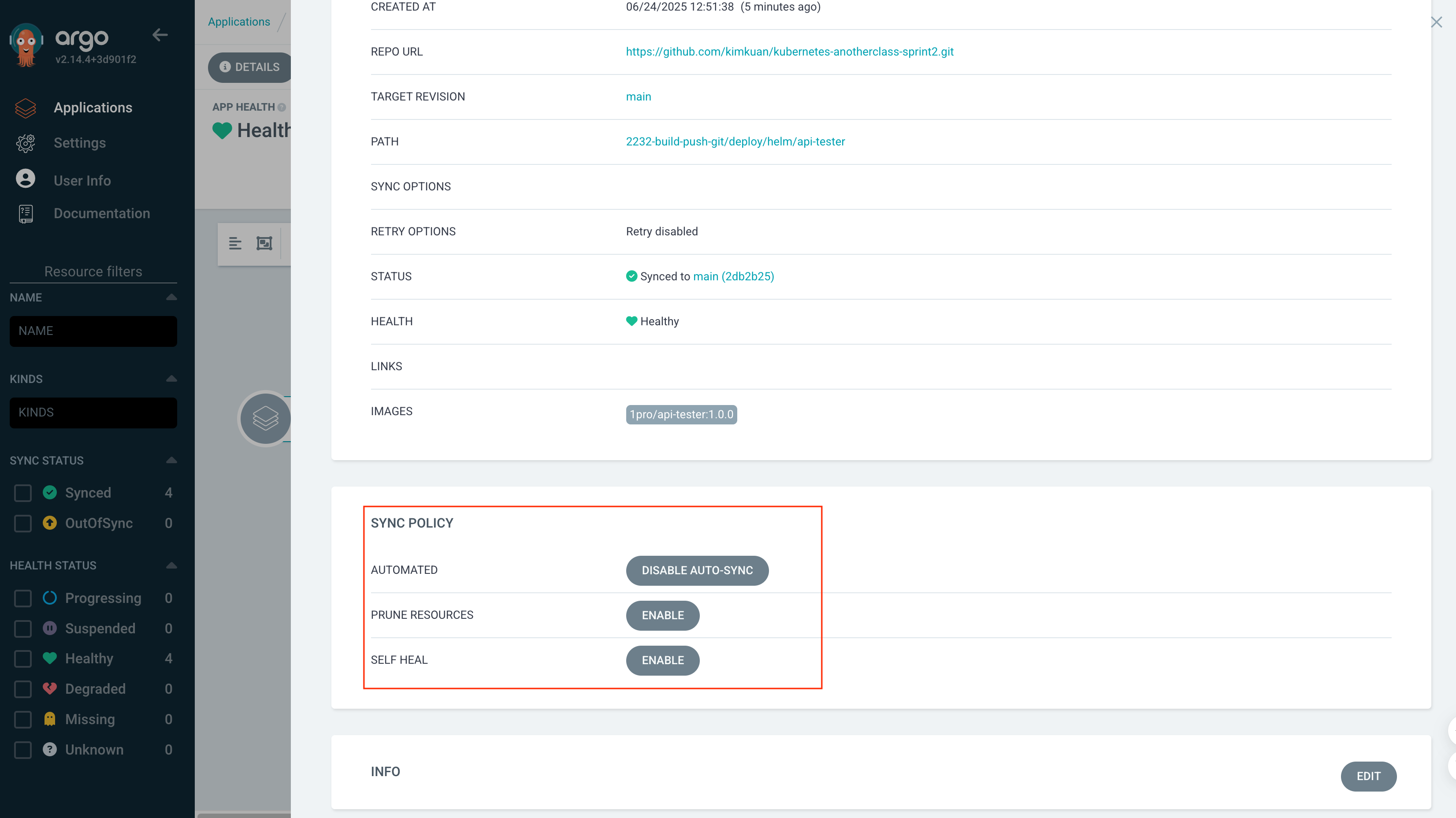Click the sidebar collapse back arrow
1456x818 pixels.
coord(160,35)
